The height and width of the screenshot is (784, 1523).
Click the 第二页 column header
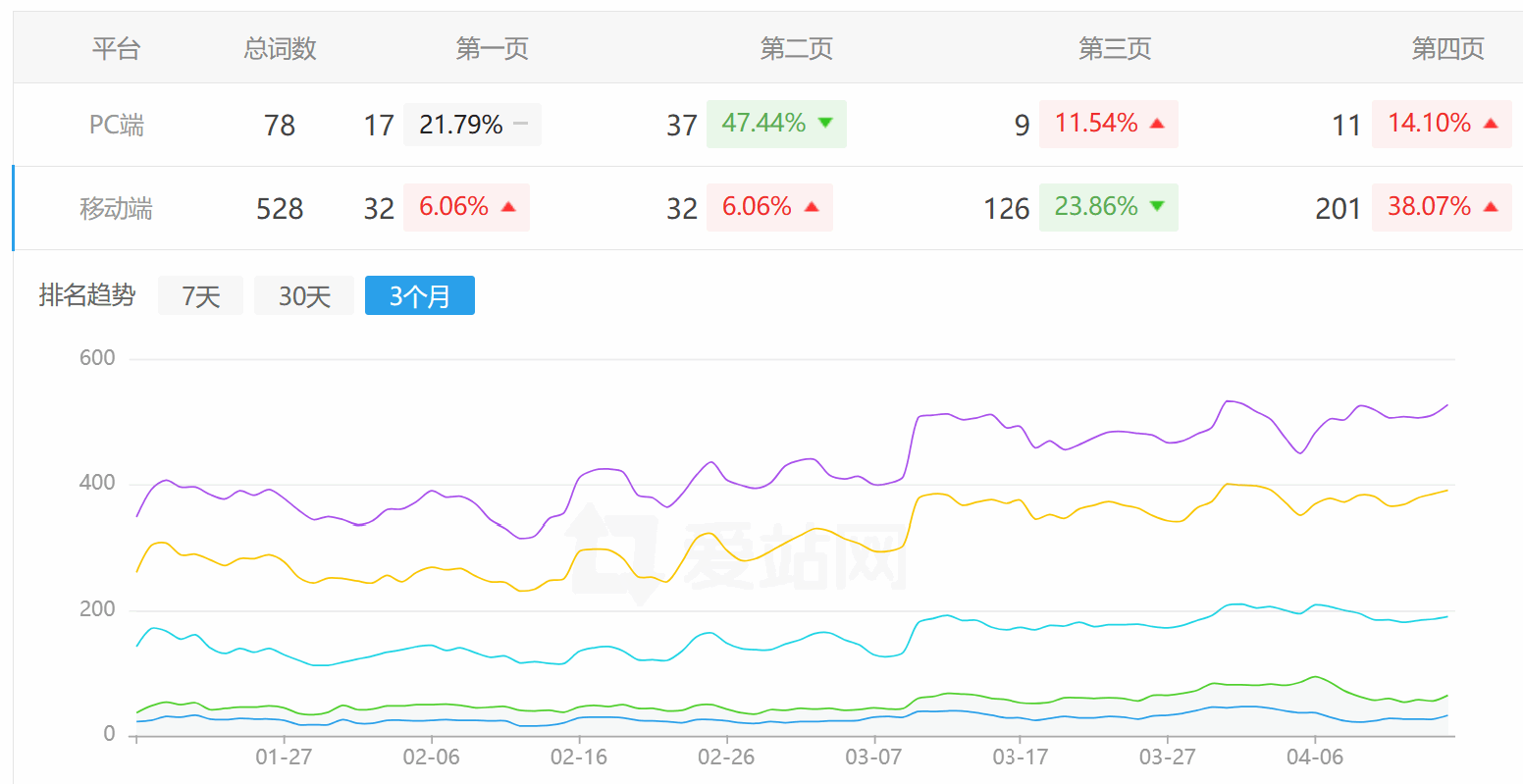(x=797, y=48)
